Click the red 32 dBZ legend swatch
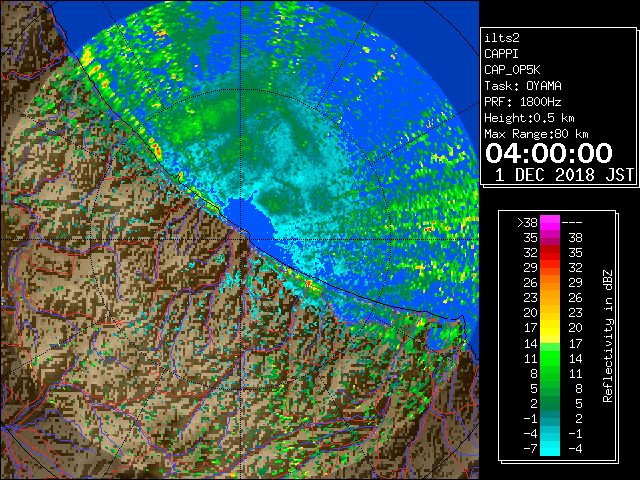 coord(550,253)
